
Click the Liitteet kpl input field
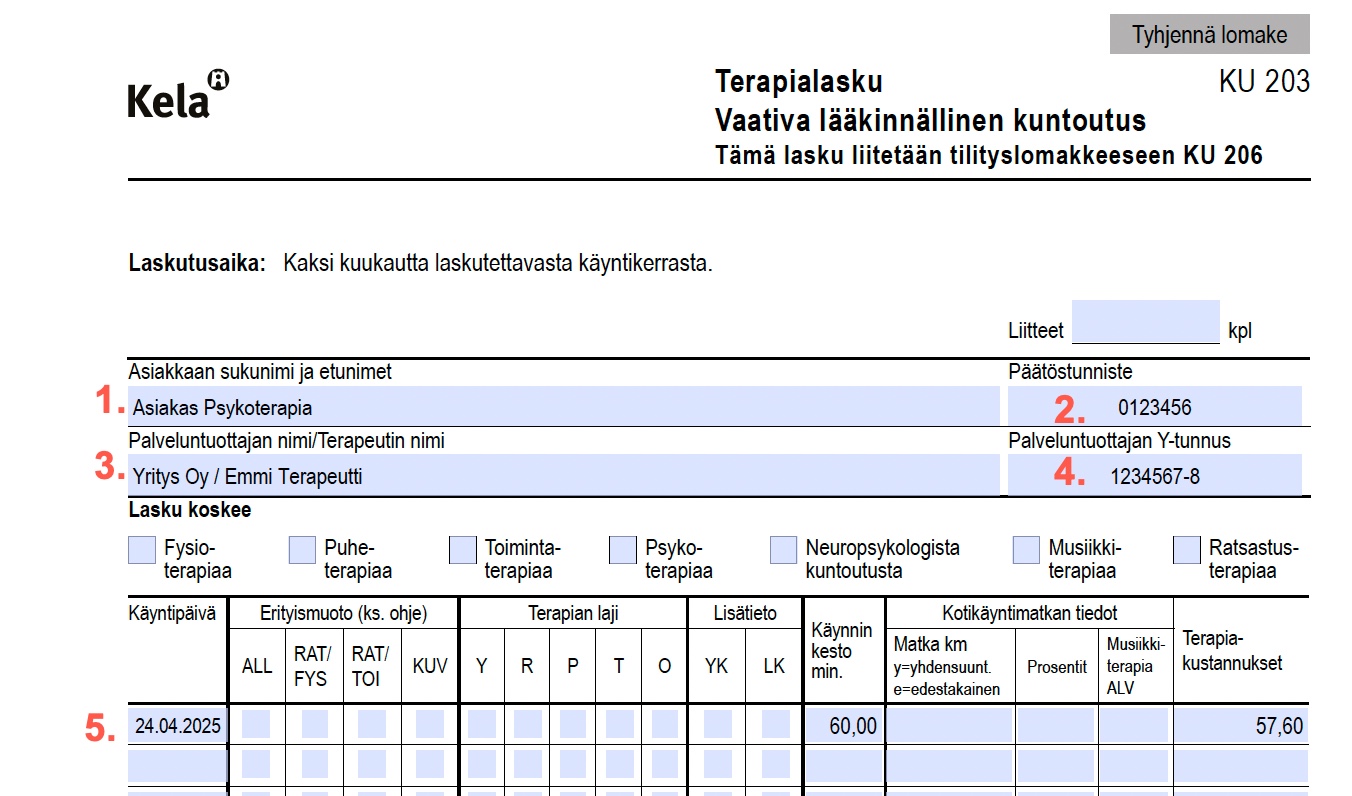pos(1145,322)
